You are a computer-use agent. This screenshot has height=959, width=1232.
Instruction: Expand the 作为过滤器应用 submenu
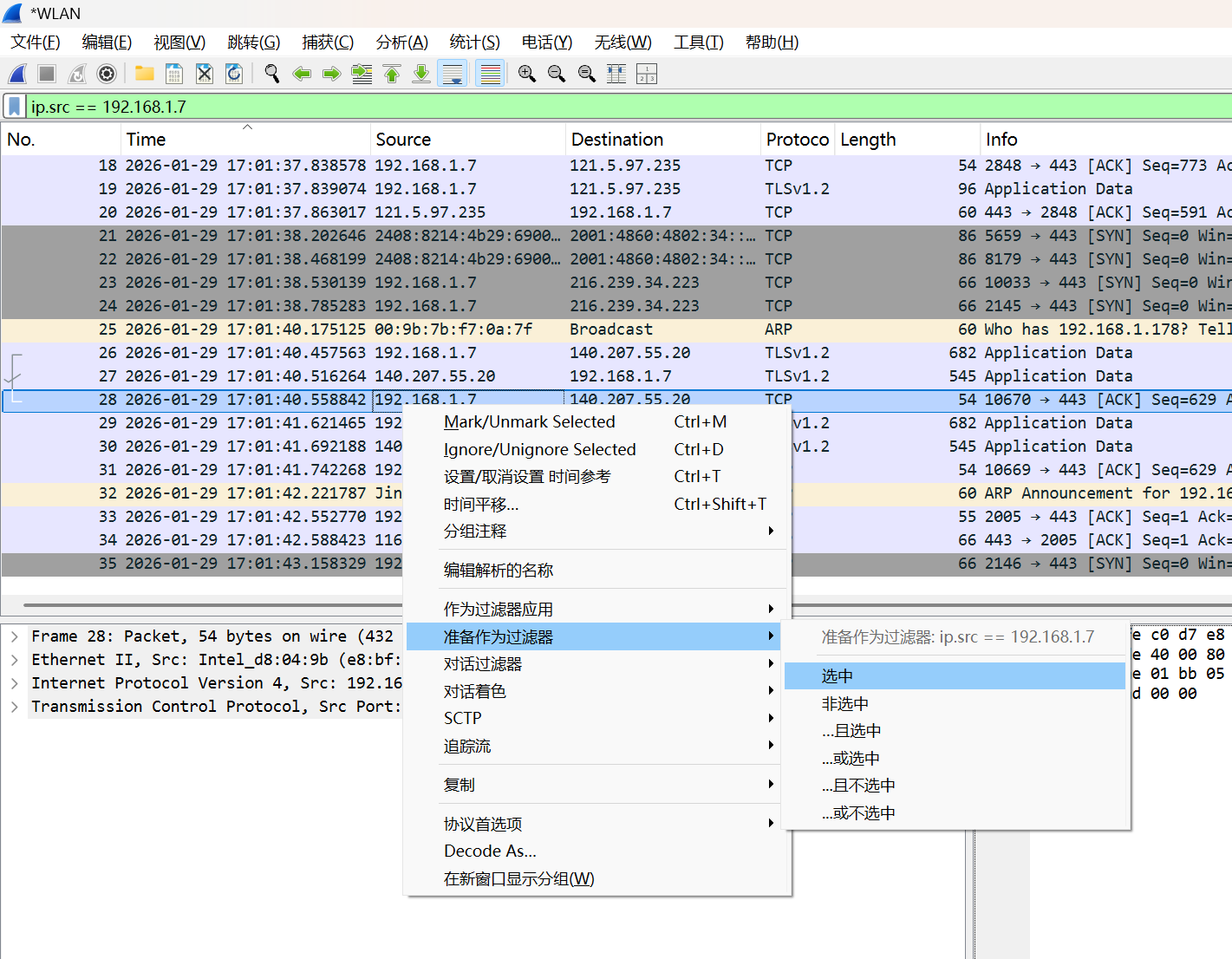[x=597, y=610]
